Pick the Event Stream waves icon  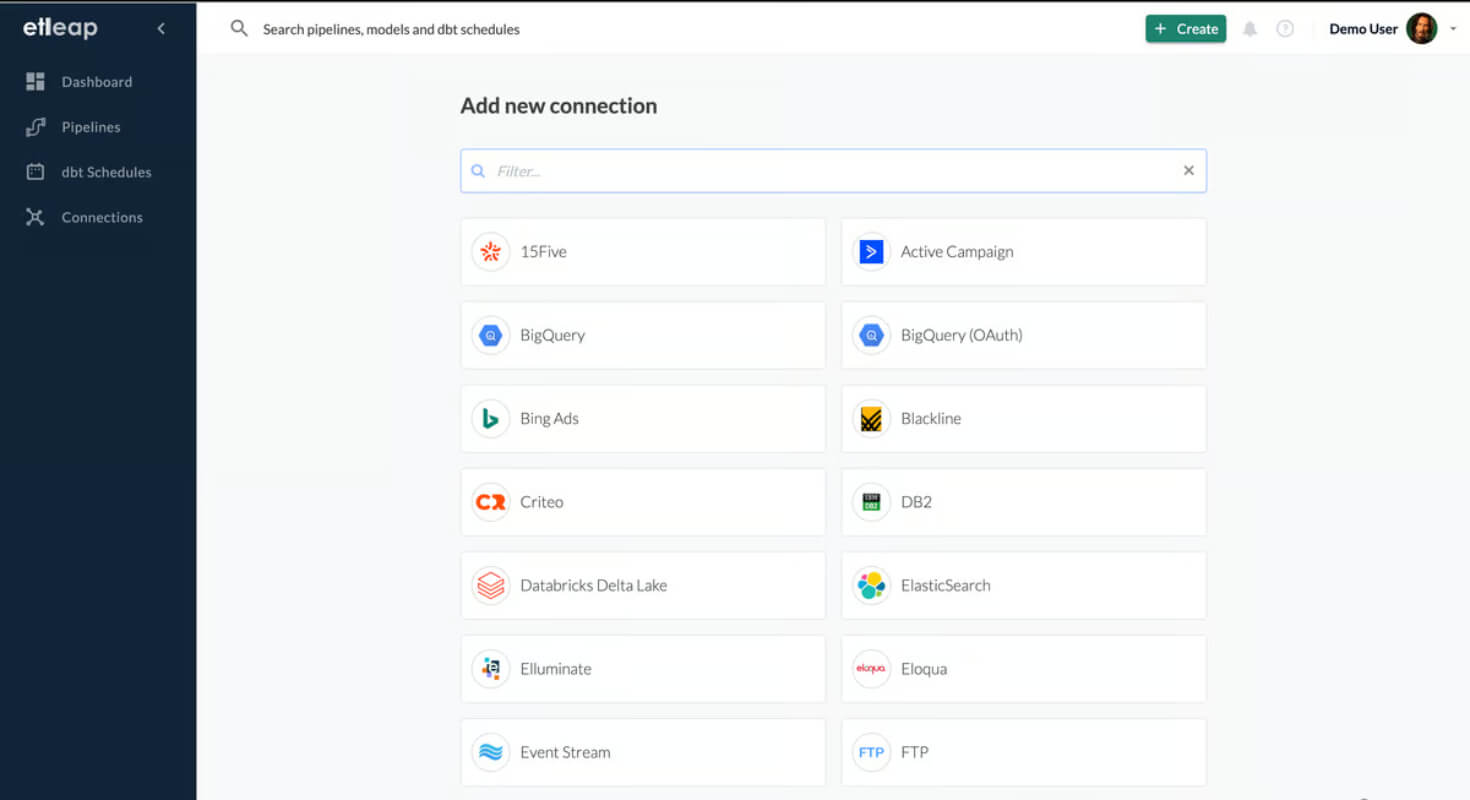[490, 752]
